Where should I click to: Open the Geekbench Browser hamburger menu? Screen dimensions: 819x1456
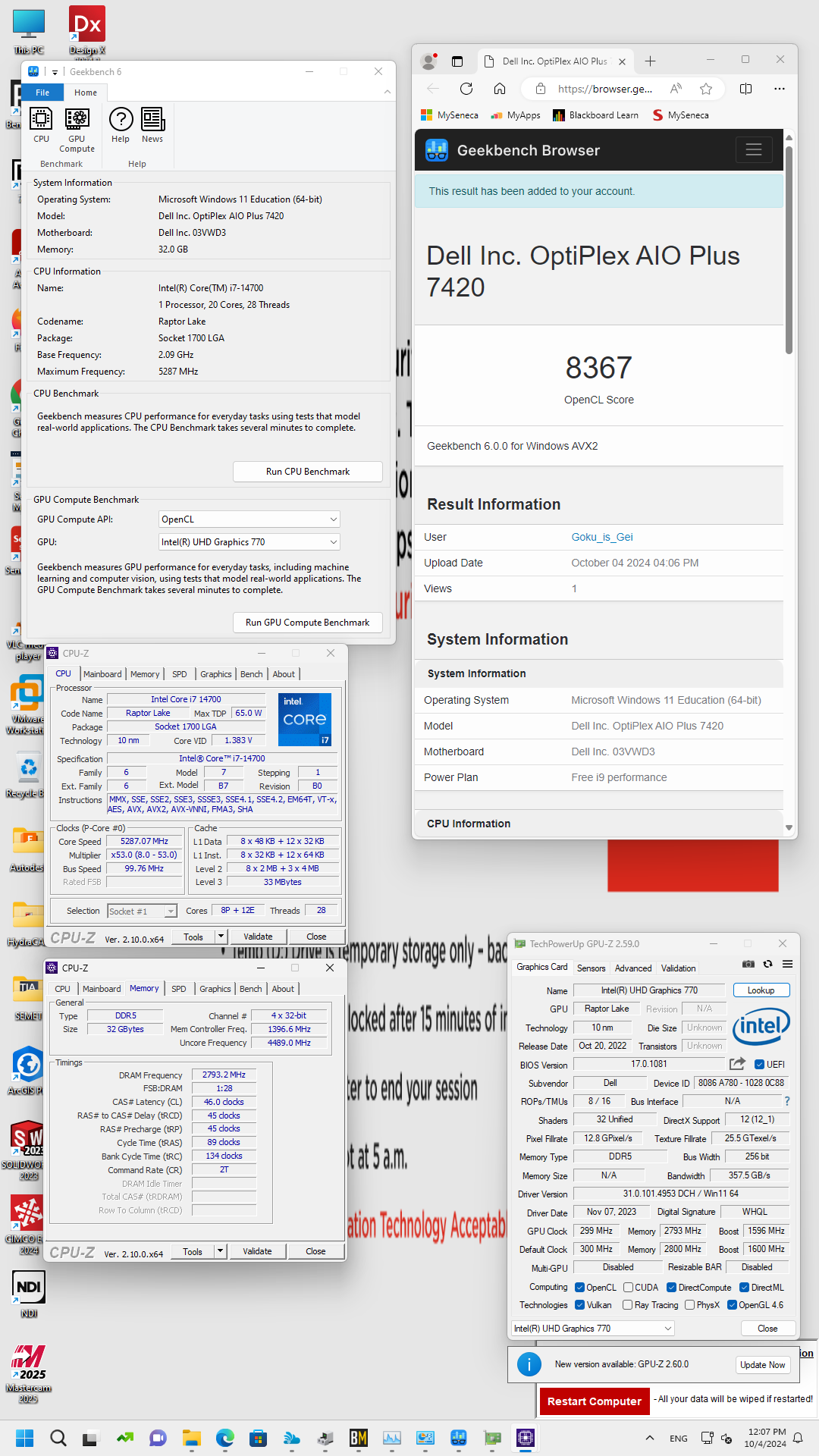tap(754, 149)
